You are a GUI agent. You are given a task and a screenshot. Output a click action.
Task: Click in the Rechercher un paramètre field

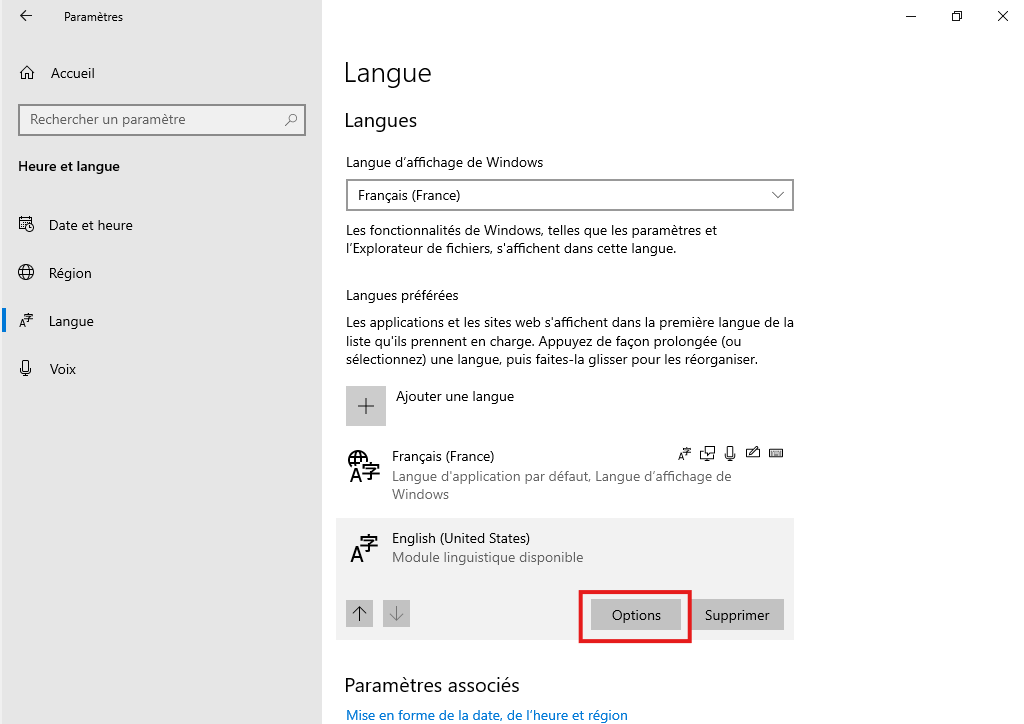click(150, 119)
